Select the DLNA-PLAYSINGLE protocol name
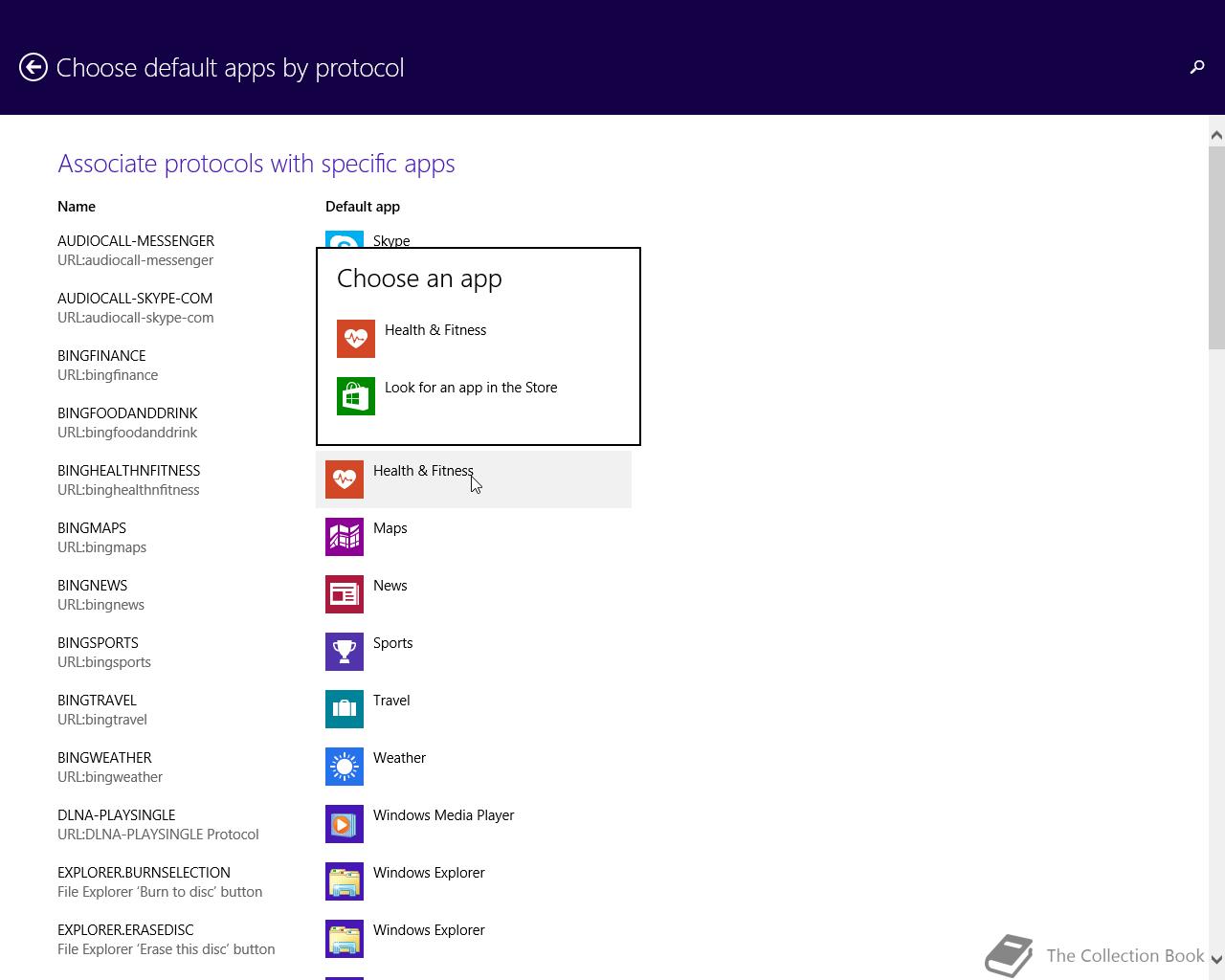This screenshot has width=1225, height=980. coord(117,815)
